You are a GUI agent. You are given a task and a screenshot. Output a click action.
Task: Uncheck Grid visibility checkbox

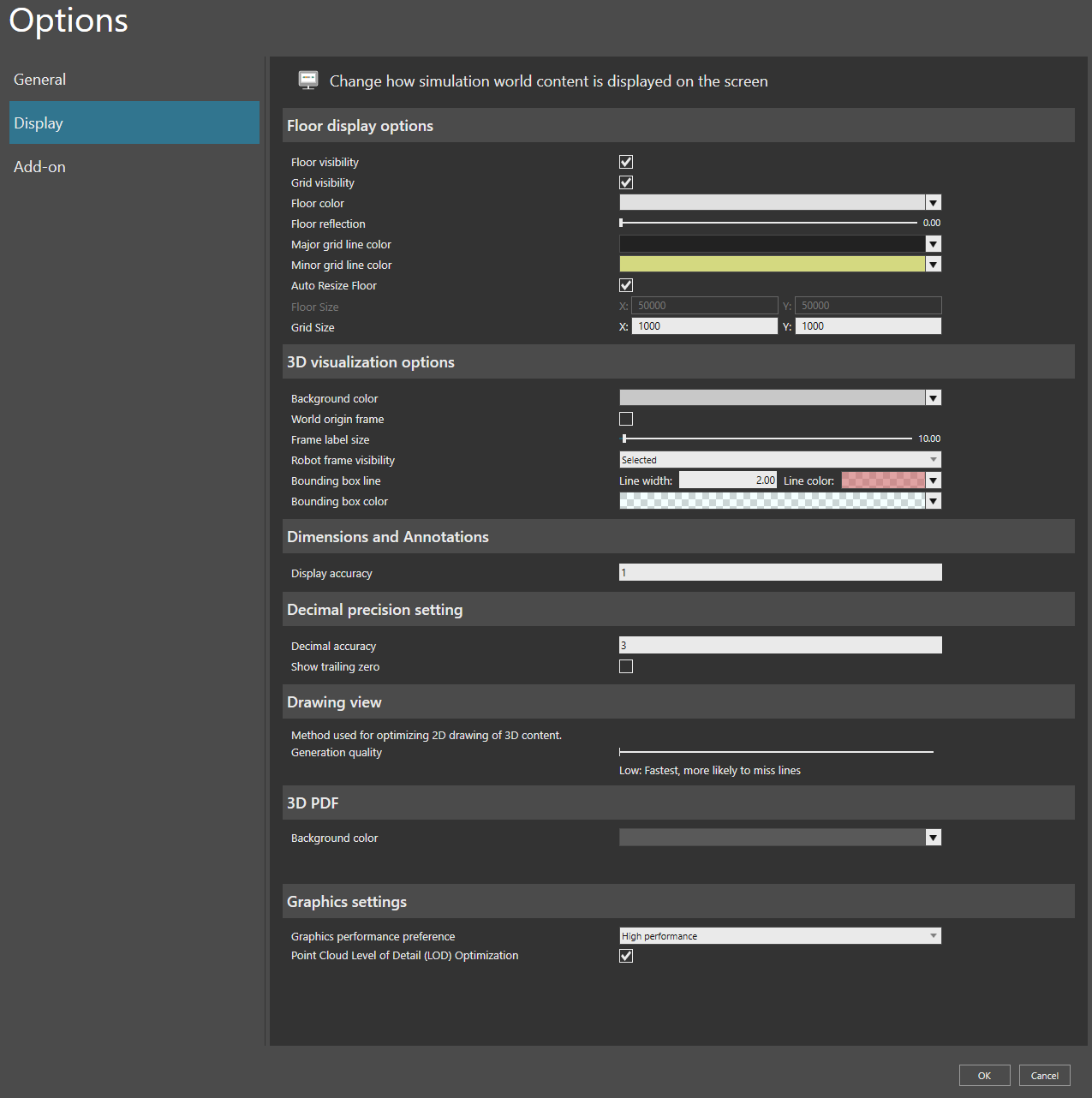(x=626, y=182)
